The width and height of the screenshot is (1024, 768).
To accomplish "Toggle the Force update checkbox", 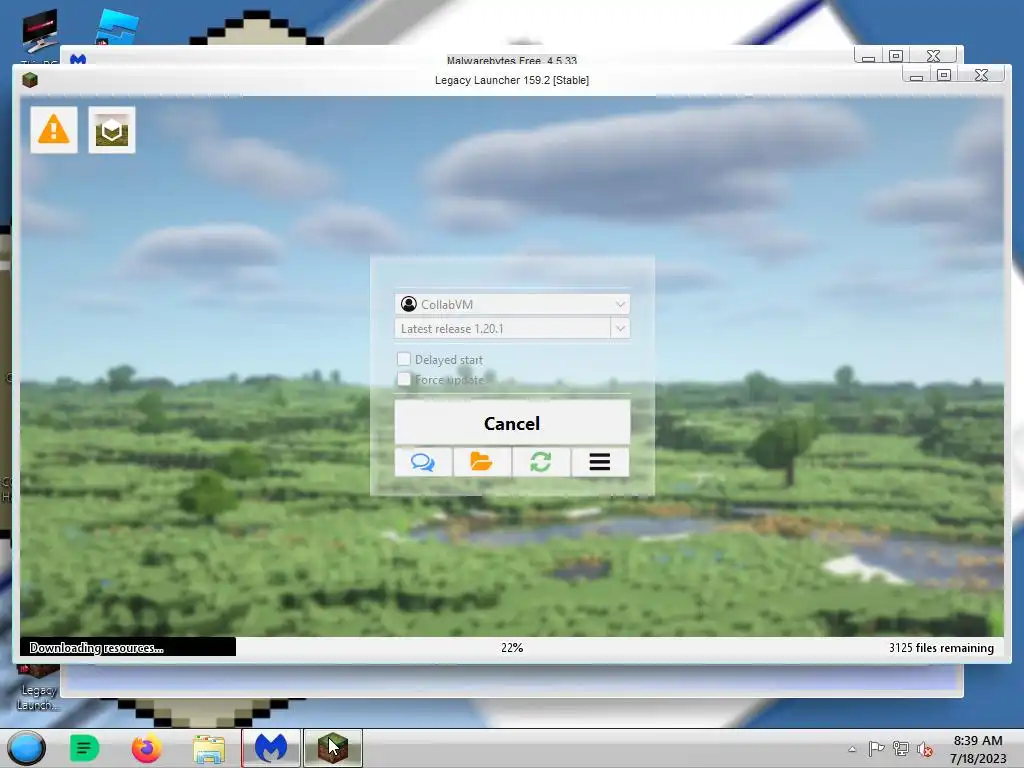I will tap(404, 379).
